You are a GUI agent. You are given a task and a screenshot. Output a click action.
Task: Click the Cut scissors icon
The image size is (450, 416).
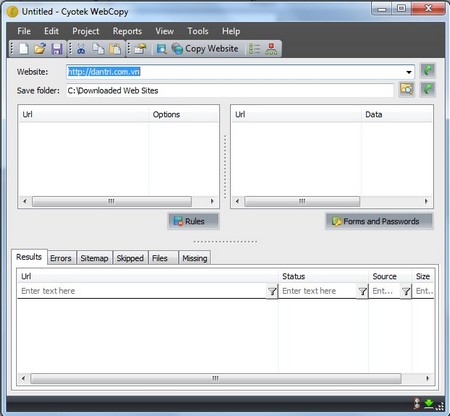[x=81, y=49]
